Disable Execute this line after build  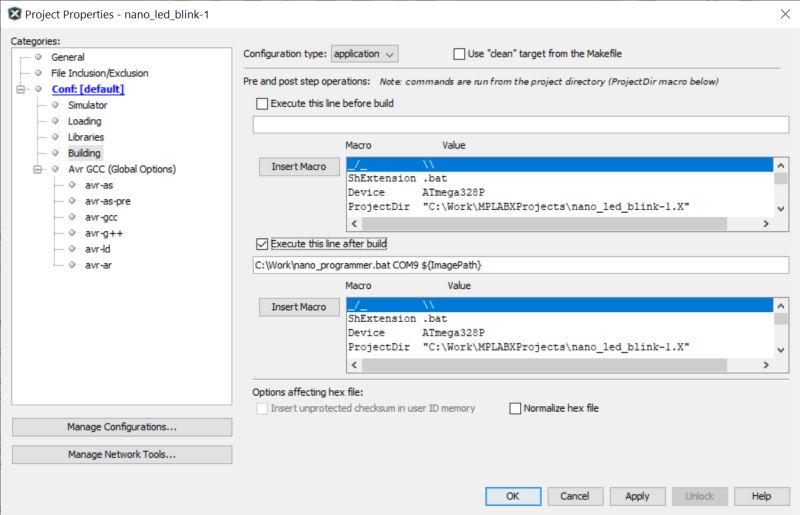click(x=262, y=244)
